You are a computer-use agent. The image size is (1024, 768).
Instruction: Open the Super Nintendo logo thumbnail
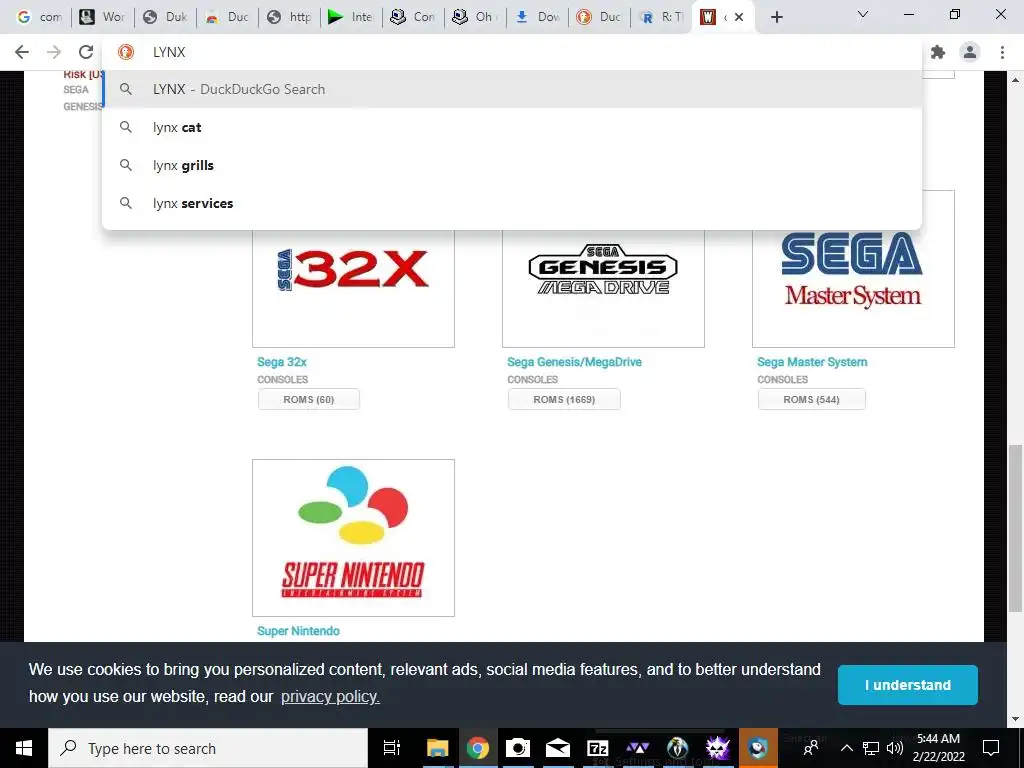click(x=353, y=537)
